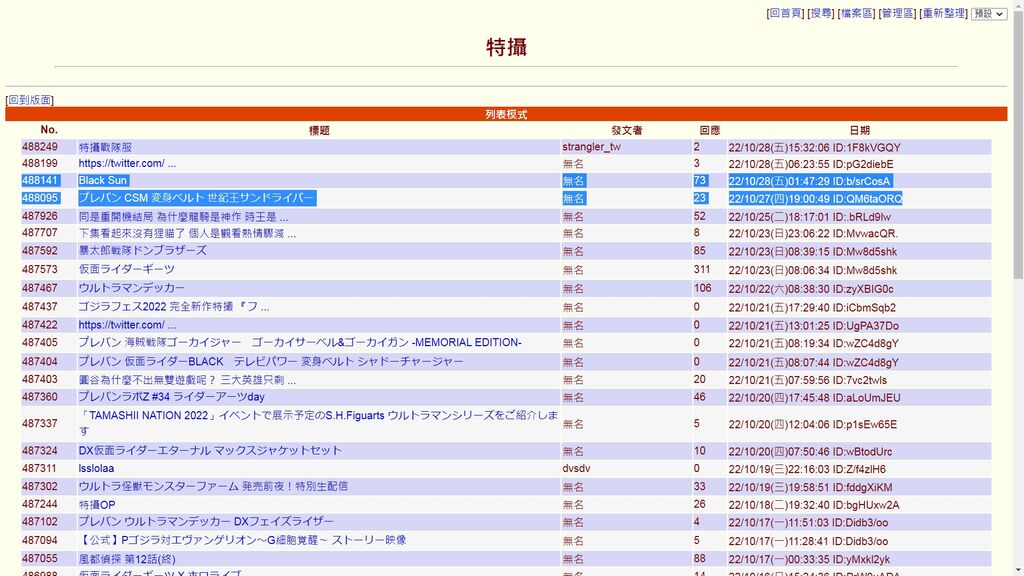Open the ゴジラフェス2022 thread
Screen dimensions: 1024x576
(174, 307)
